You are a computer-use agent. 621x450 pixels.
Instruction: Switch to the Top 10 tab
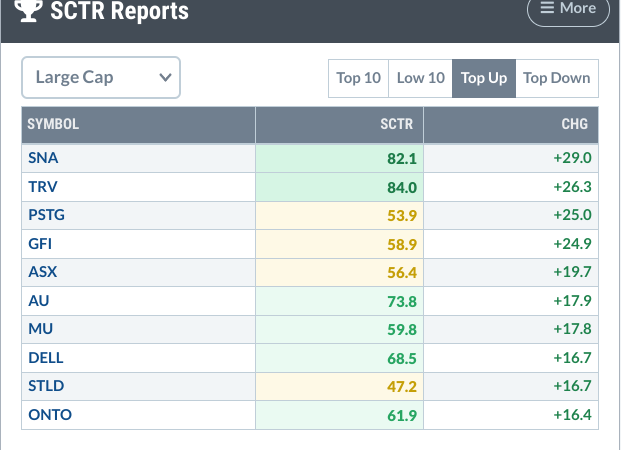pos(358,78)
